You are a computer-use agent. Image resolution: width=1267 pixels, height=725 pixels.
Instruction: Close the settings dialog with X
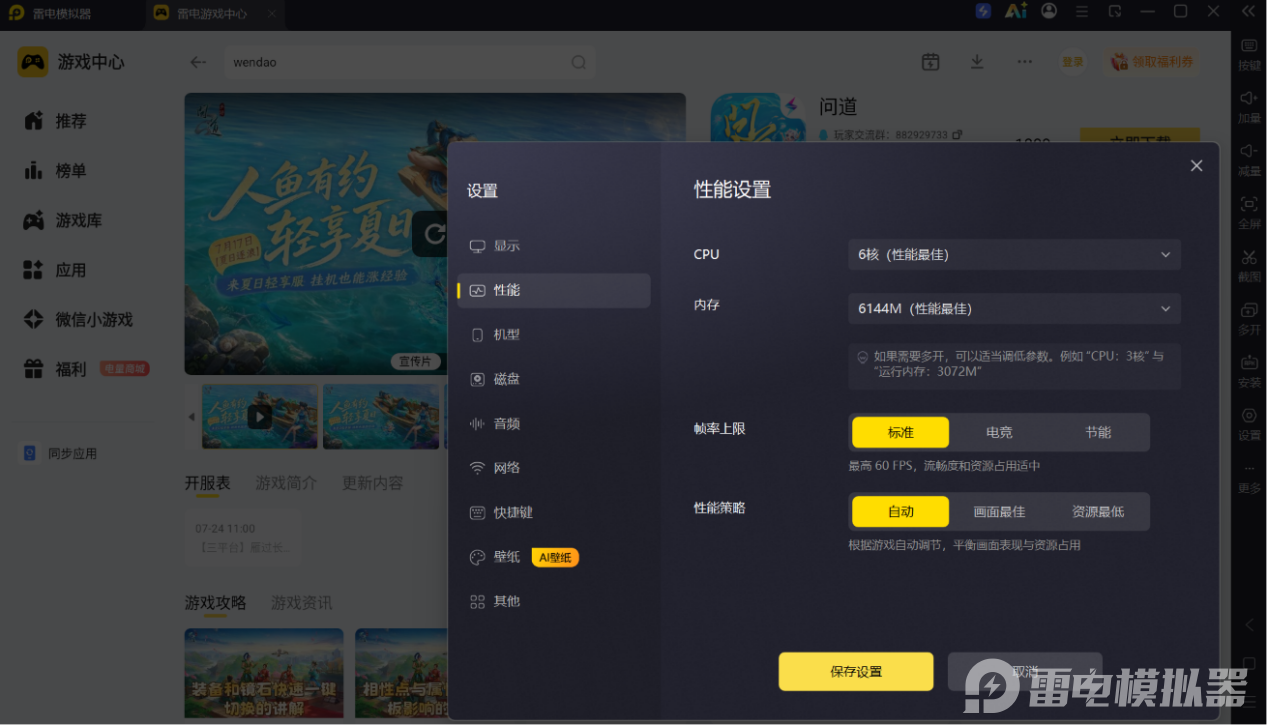[x=1196, y=166]
